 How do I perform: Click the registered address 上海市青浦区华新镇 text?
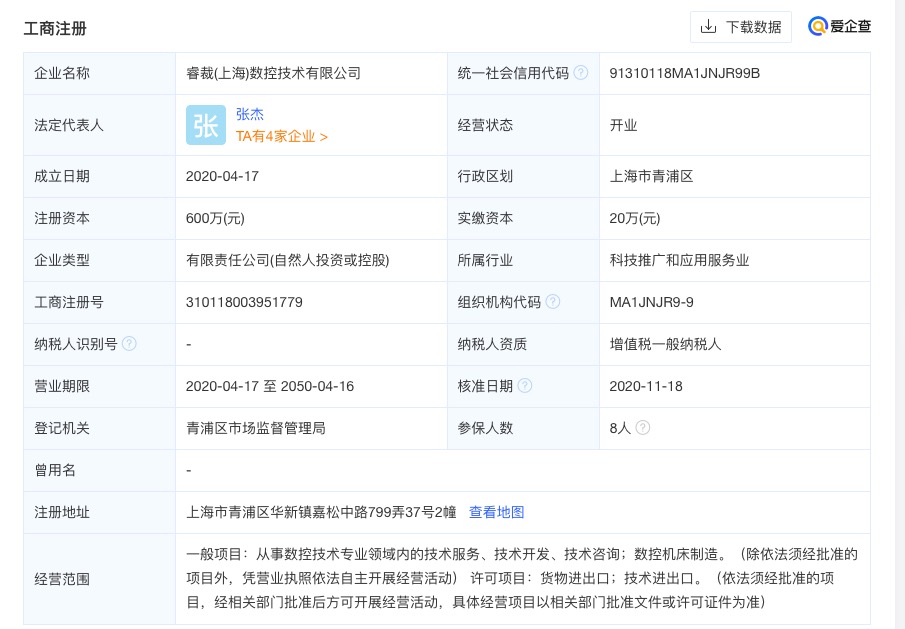(321, 512)
